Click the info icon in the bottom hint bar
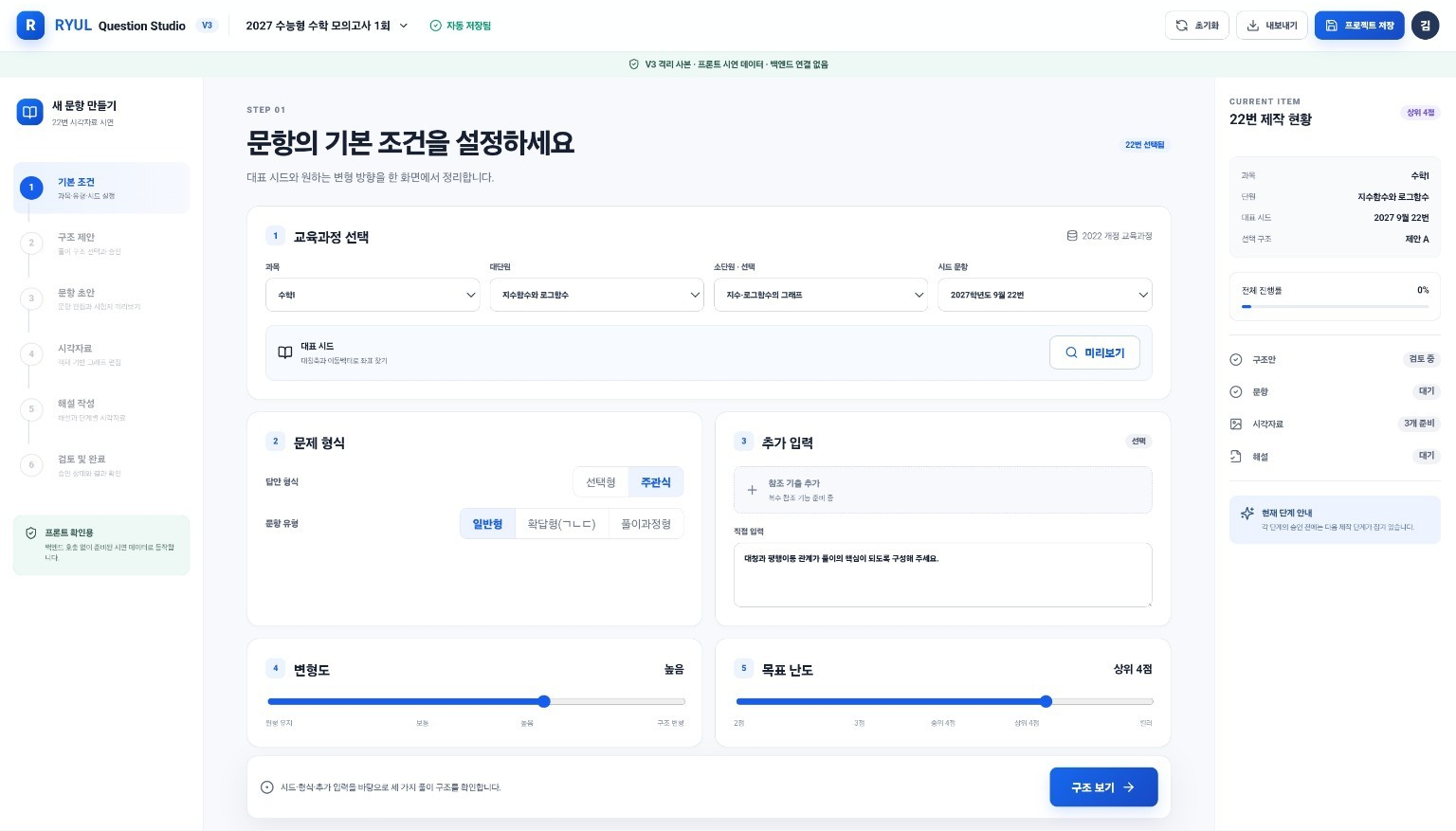The width and height of the screenshot is (1456, 831). click(x=267, y=787)
